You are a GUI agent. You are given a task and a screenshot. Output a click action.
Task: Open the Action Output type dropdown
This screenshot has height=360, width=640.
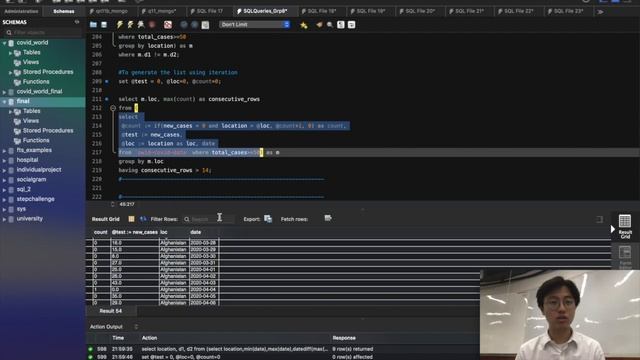coord(136,327)
